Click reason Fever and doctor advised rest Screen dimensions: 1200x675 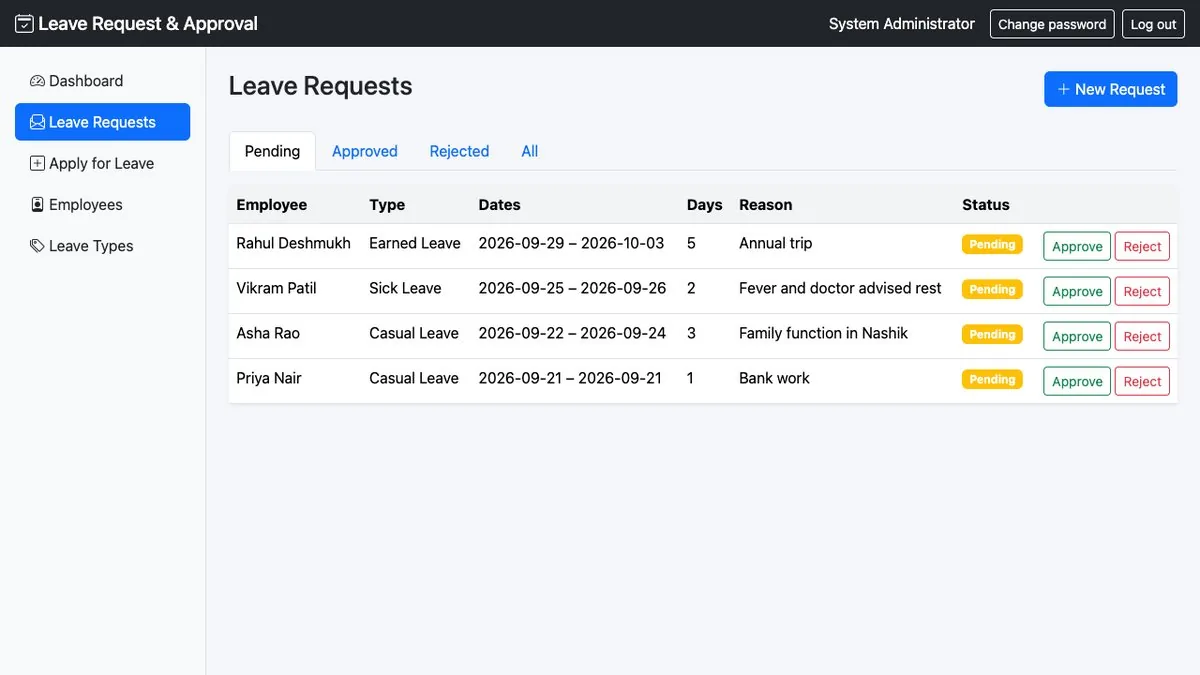click(840, 288)
